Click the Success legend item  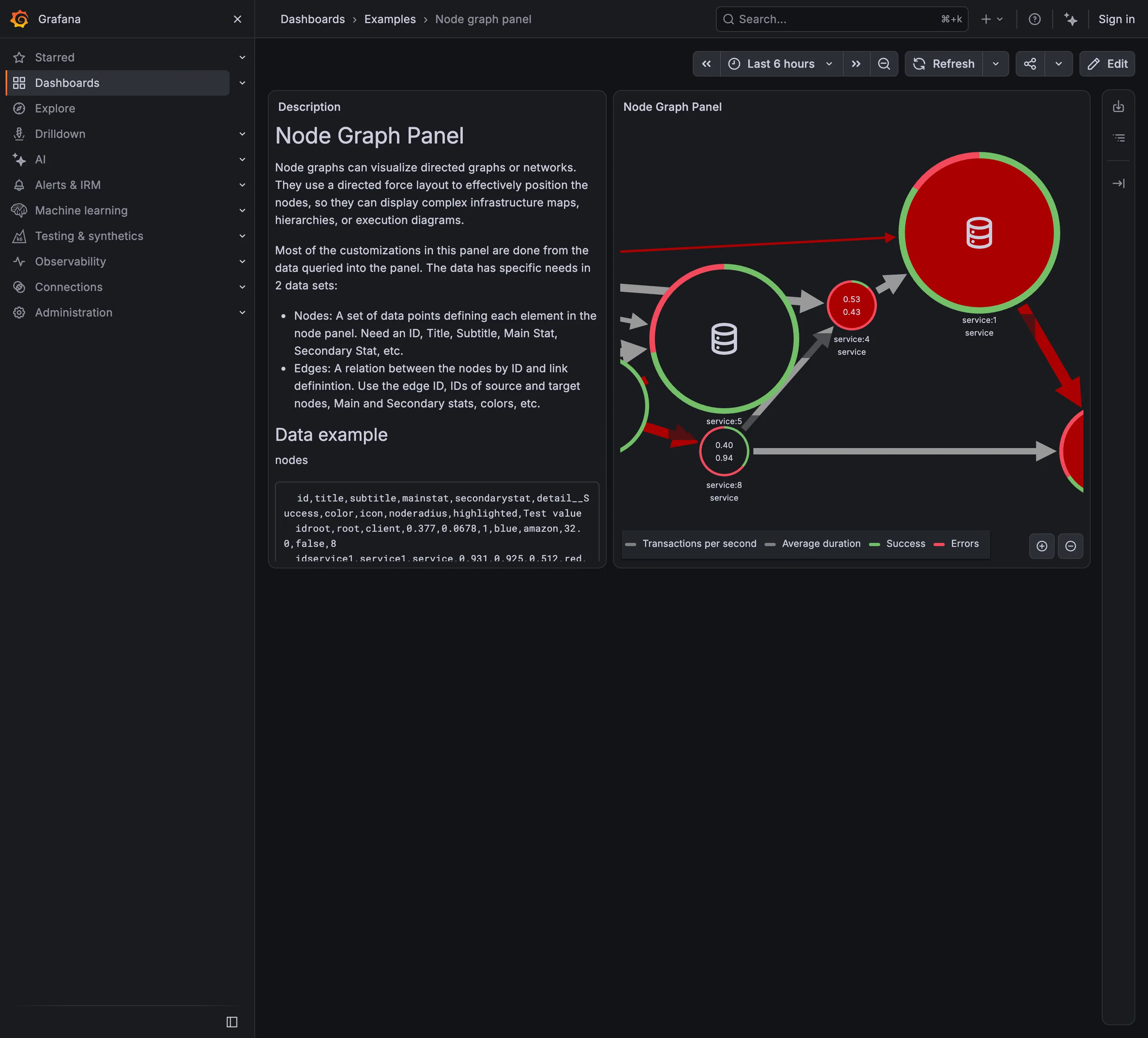[897, 544]
